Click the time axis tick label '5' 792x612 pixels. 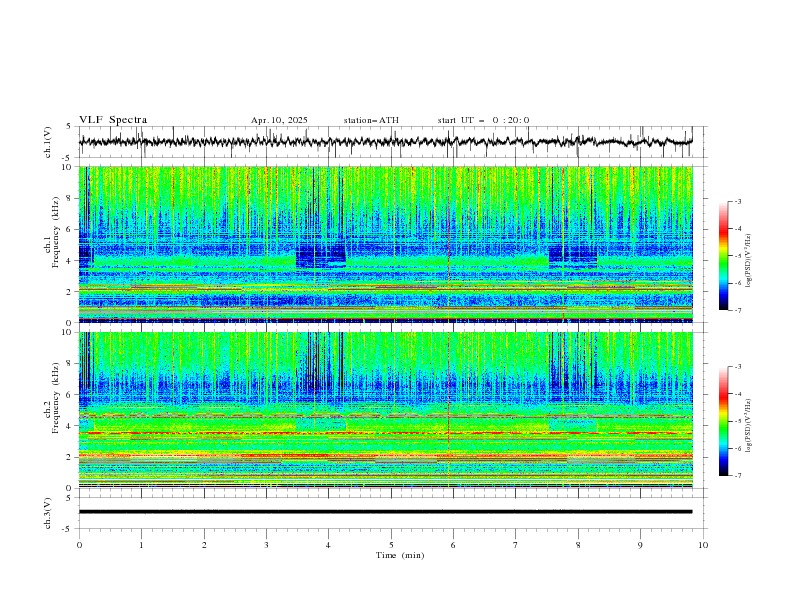391,545
